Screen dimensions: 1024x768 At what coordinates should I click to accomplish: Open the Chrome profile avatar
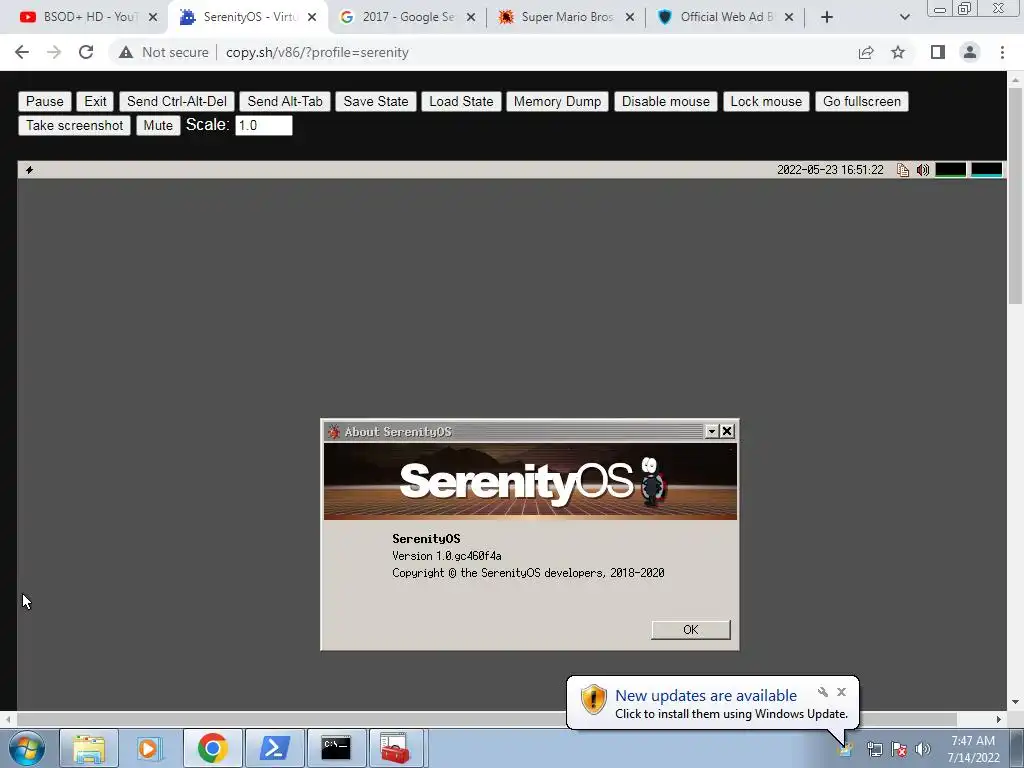click(x=970, y=52)
